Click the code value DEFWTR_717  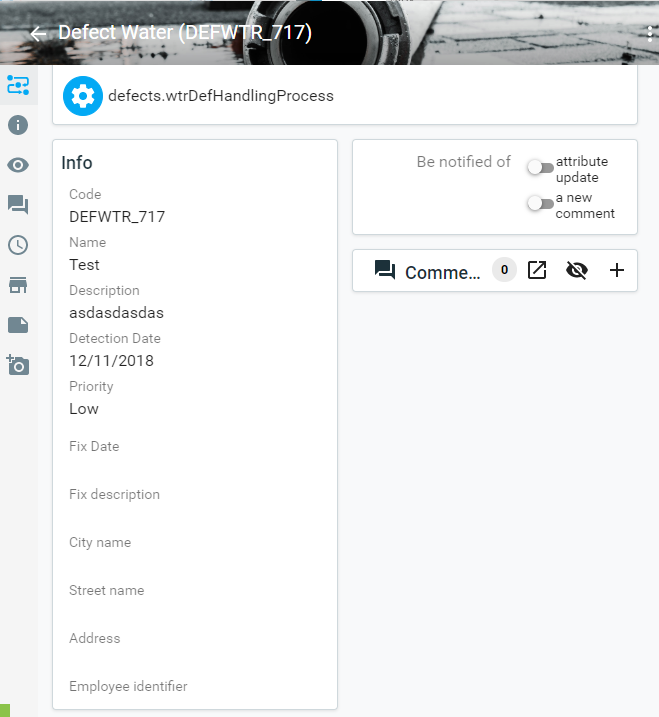point(117,217)
